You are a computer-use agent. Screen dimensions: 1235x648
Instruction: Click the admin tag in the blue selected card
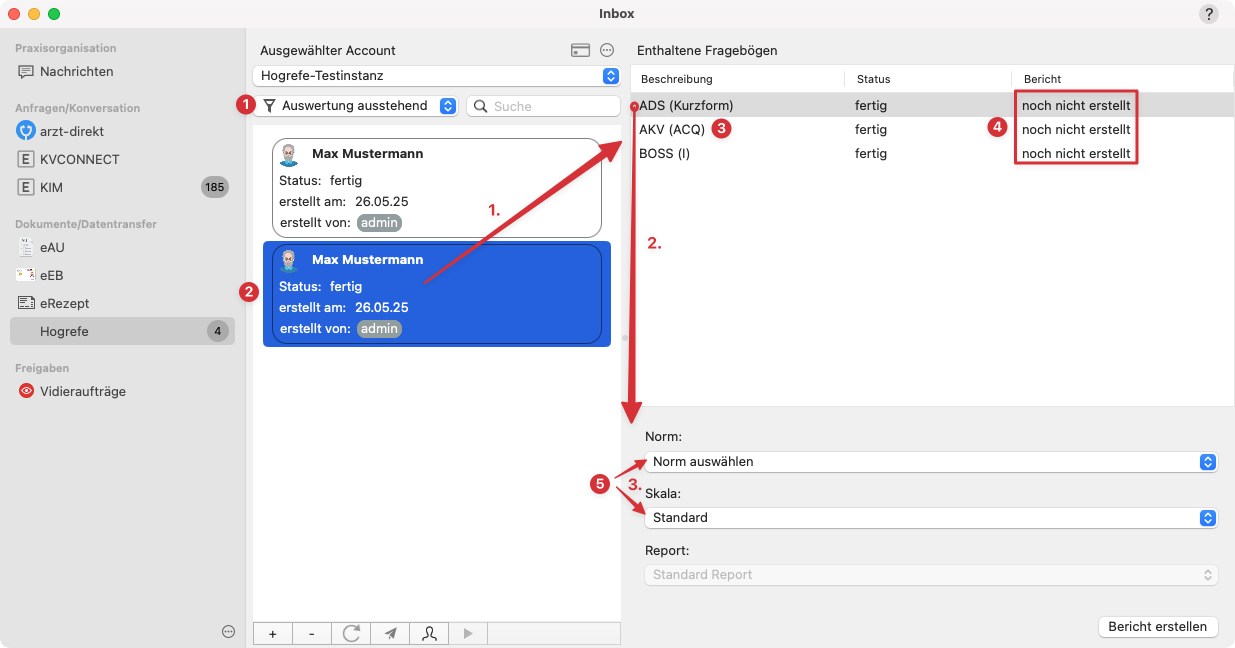click(x=379, y=329)
